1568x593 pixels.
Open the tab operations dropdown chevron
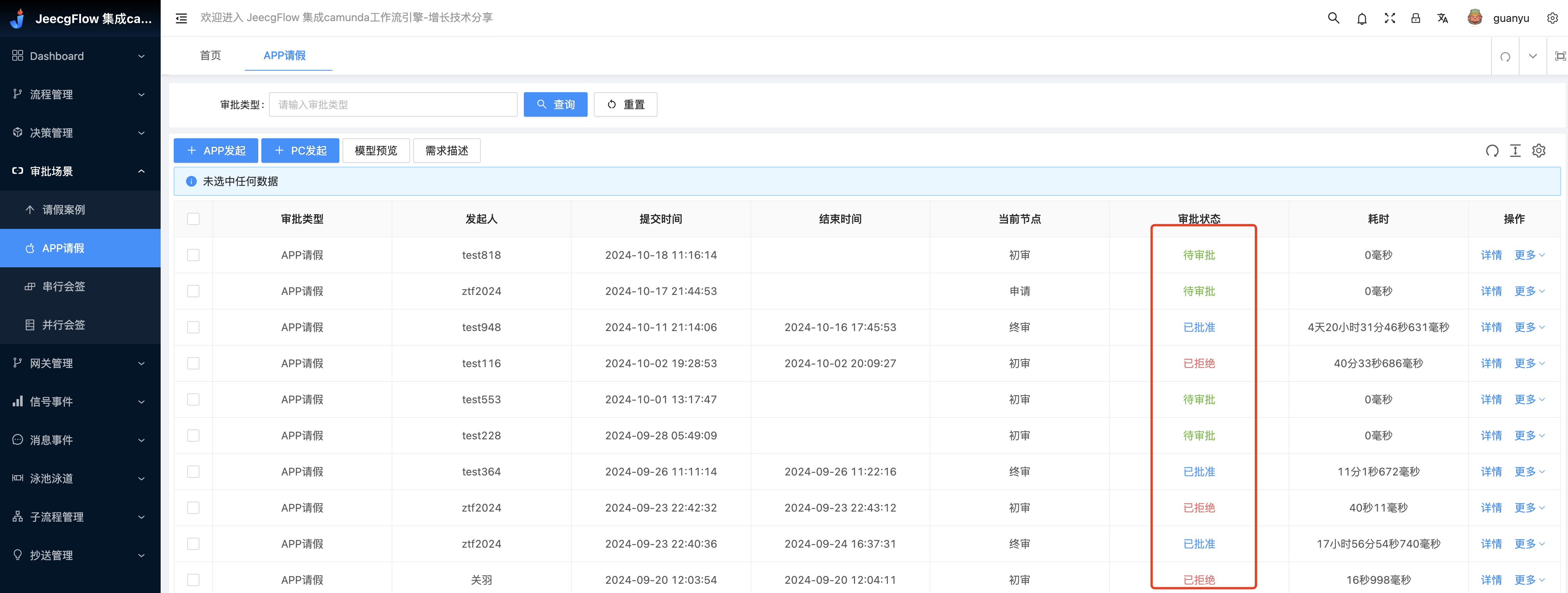point(1533,56)
